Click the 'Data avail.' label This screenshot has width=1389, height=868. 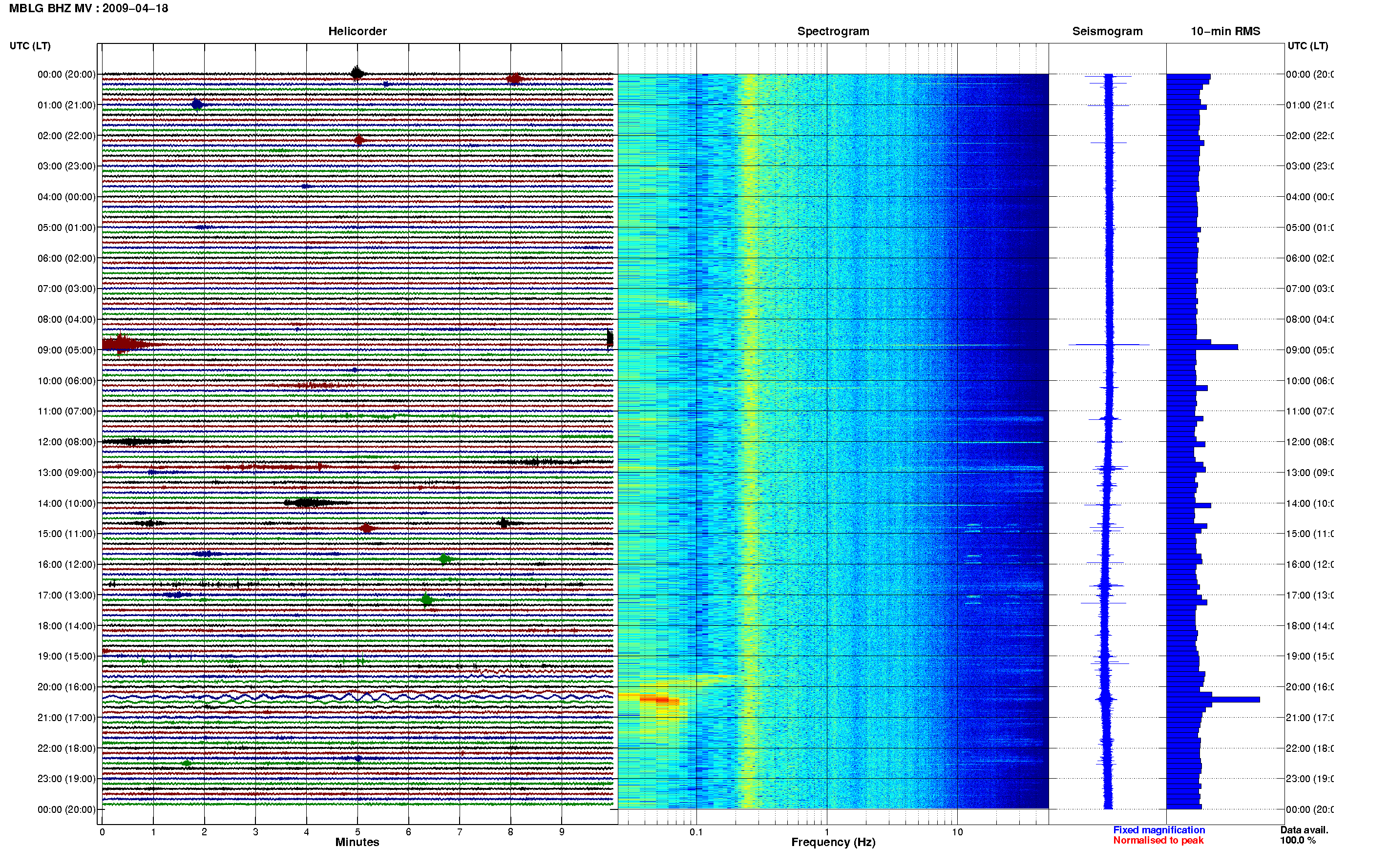pos(1304,830)
